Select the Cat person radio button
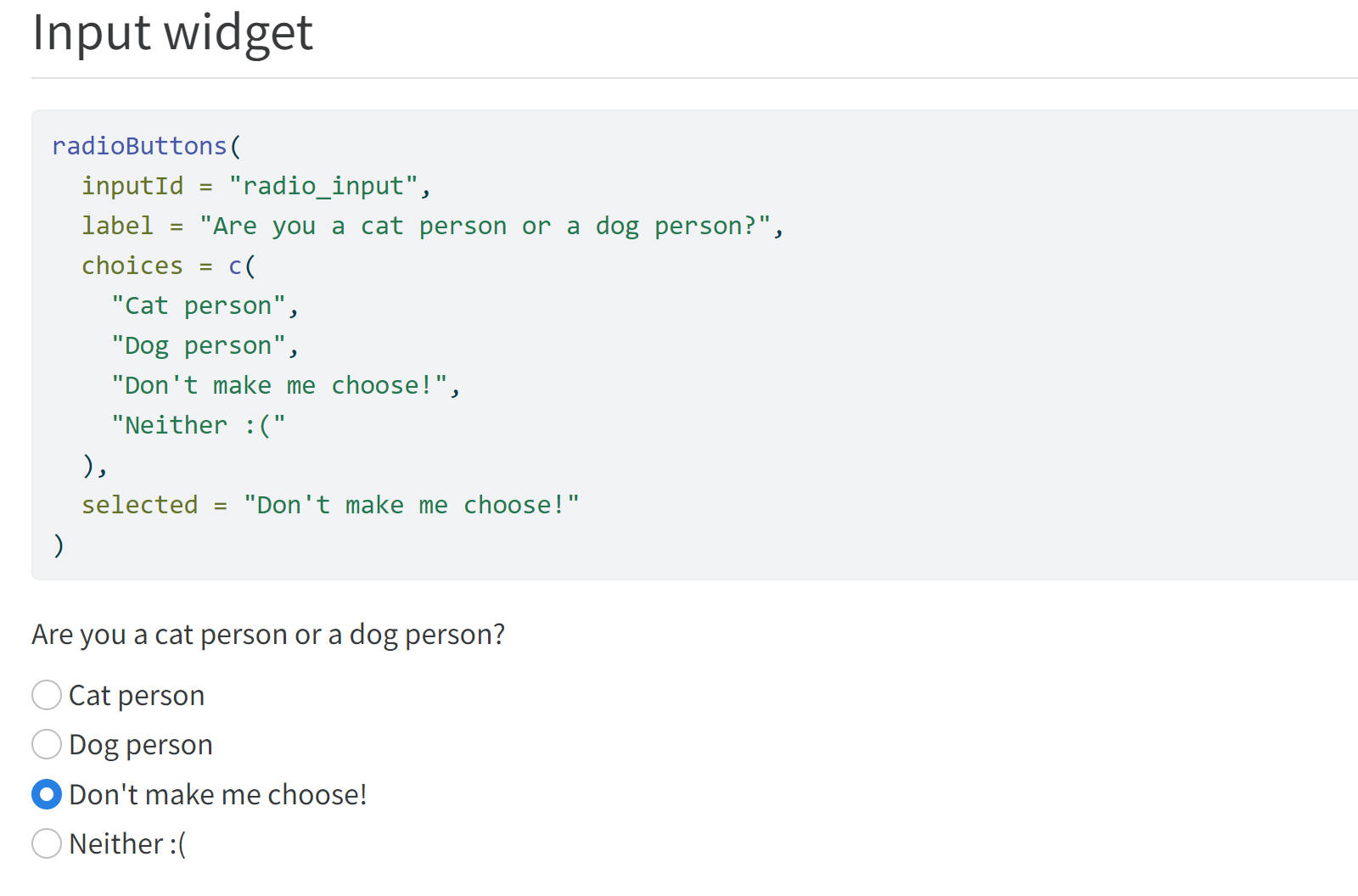1358x896 pixels. click(x=47, y=695)
